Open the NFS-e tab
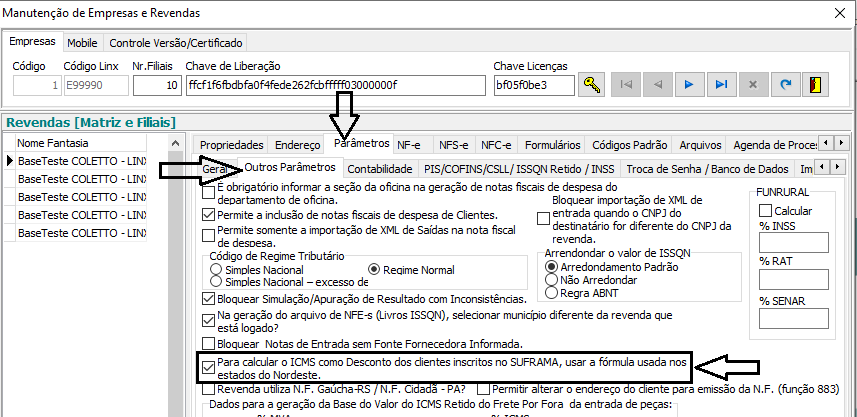Screen dimensions: 857x417 [x=454, y=145]
